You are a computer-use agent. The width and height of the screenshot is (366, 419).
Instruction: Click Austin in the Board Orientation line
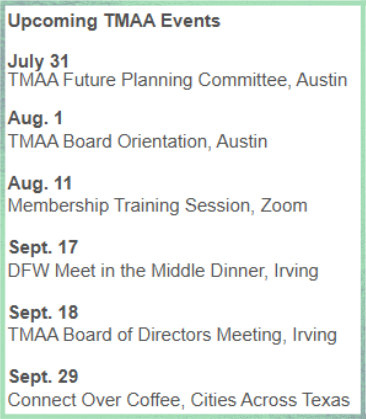pos(242,141)
